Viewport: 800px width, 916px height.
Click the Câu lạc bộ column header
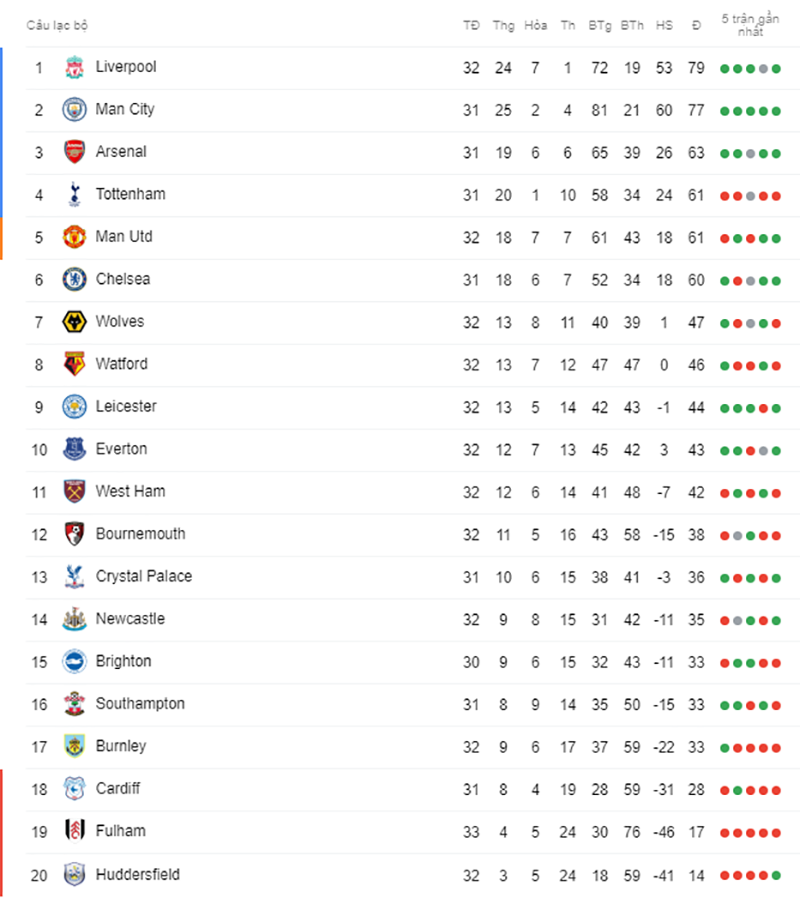pyautogui.click(x=57, y=25)
